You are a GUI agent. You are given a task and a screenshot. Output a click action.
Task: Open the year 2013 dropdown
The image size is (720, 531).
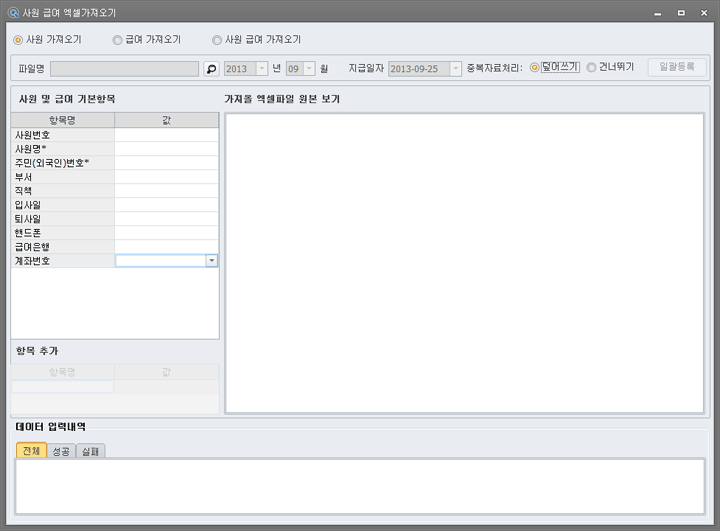pyautogui.click(x=262, y=69)
